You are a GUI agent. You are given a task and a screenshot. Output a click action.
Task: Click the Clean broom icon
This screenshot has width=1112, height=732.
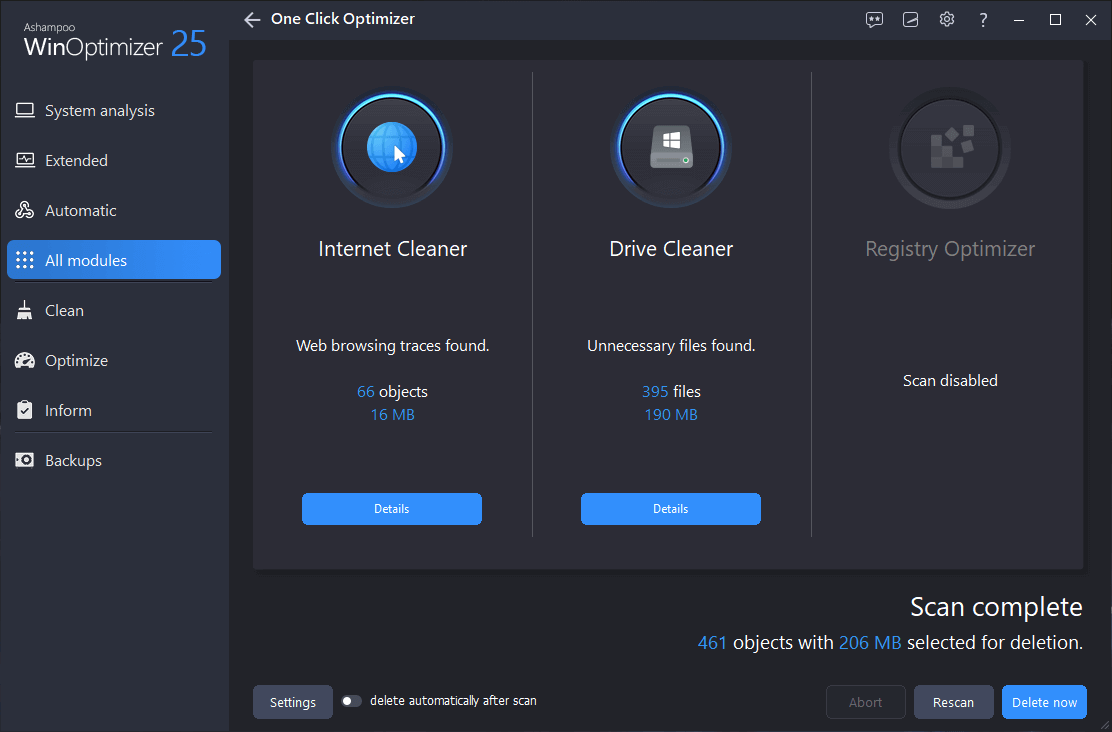tap(25, 310)
